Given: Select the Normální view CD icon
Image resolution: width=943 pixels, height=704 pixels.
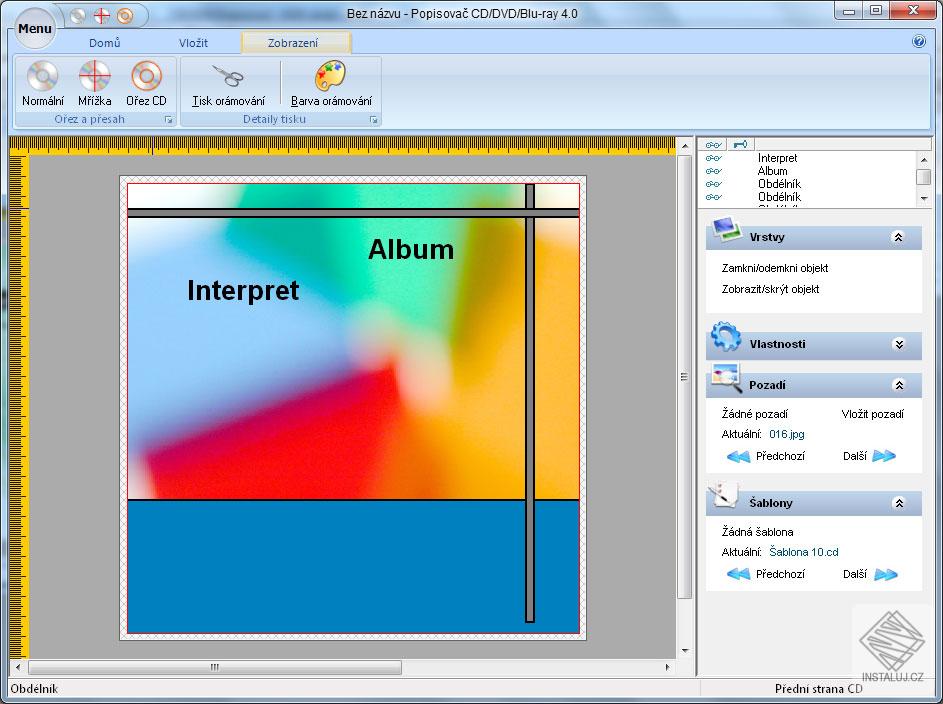Looking at the screenshot, I should [42, 78].
